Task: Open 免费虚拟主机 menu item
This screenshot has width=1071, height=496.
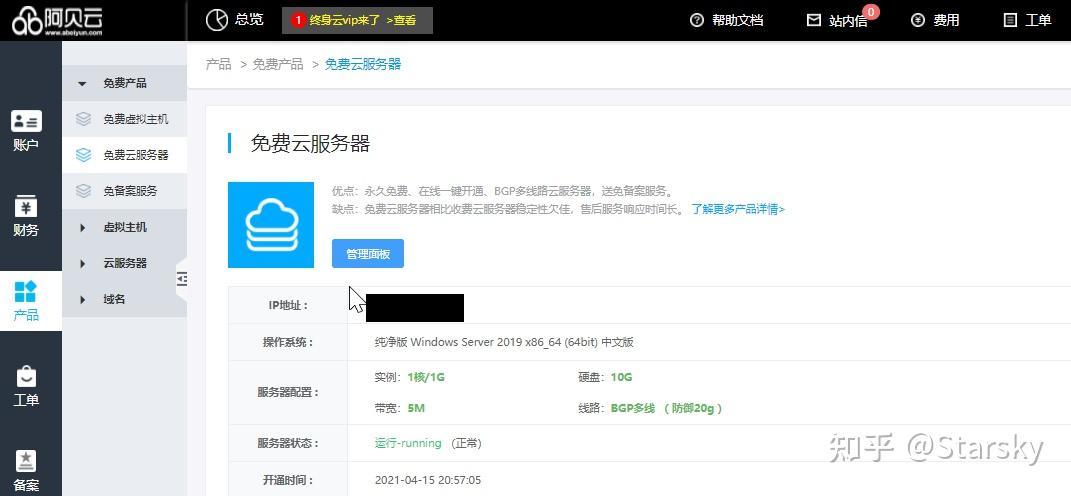Action: 124,119
